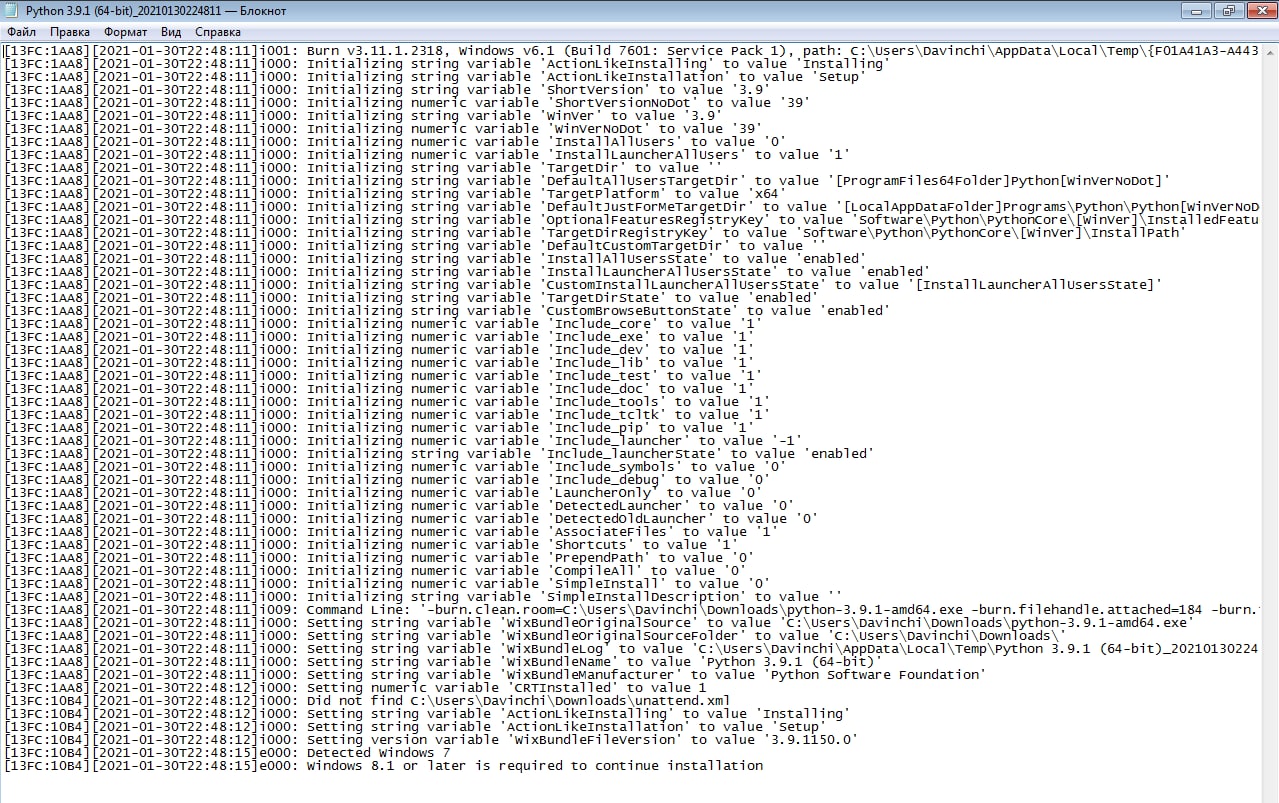Minimize the Notepad window

click(1195, 10)
